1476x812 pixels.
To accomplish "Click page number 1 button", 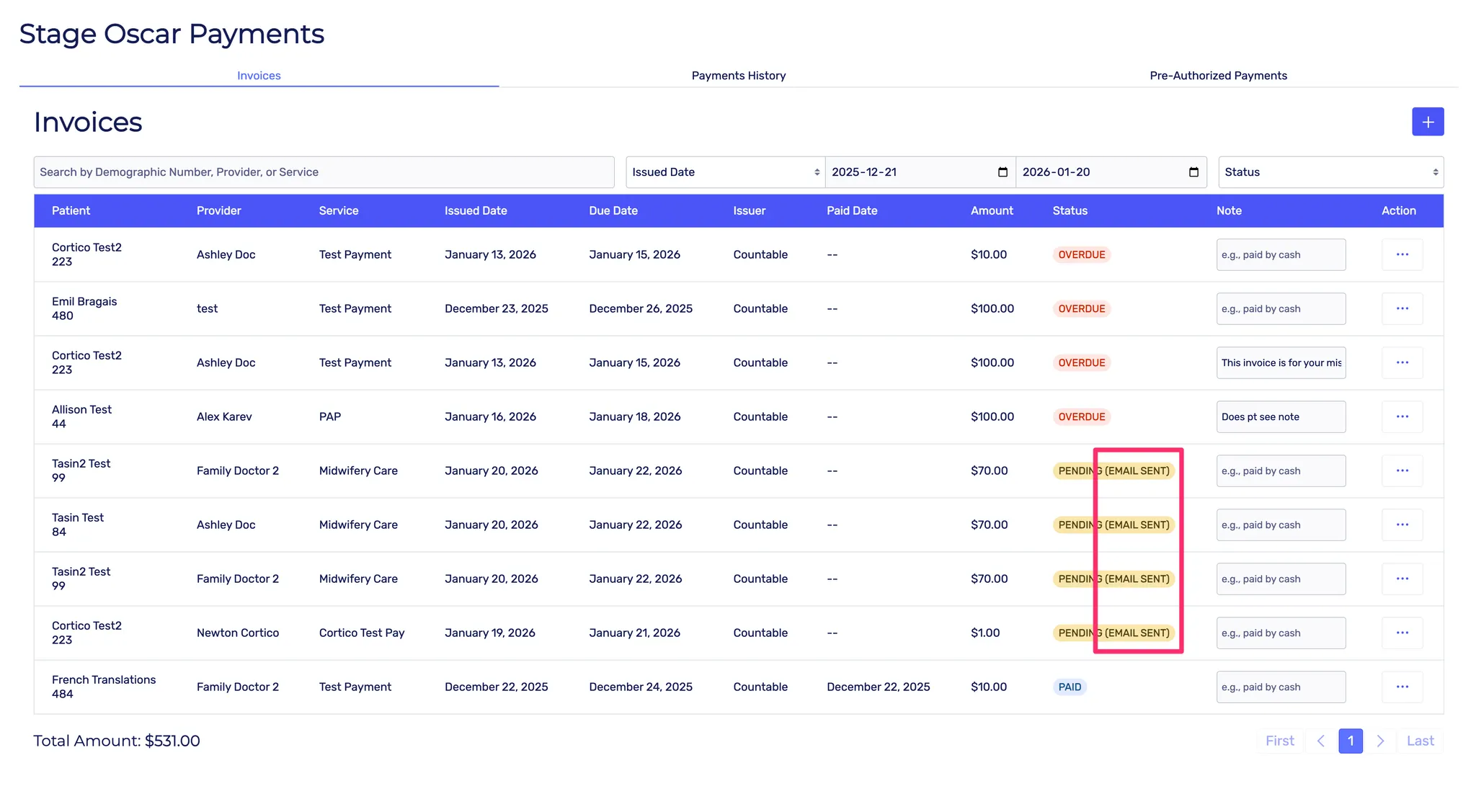I will tap(1350, 741).
